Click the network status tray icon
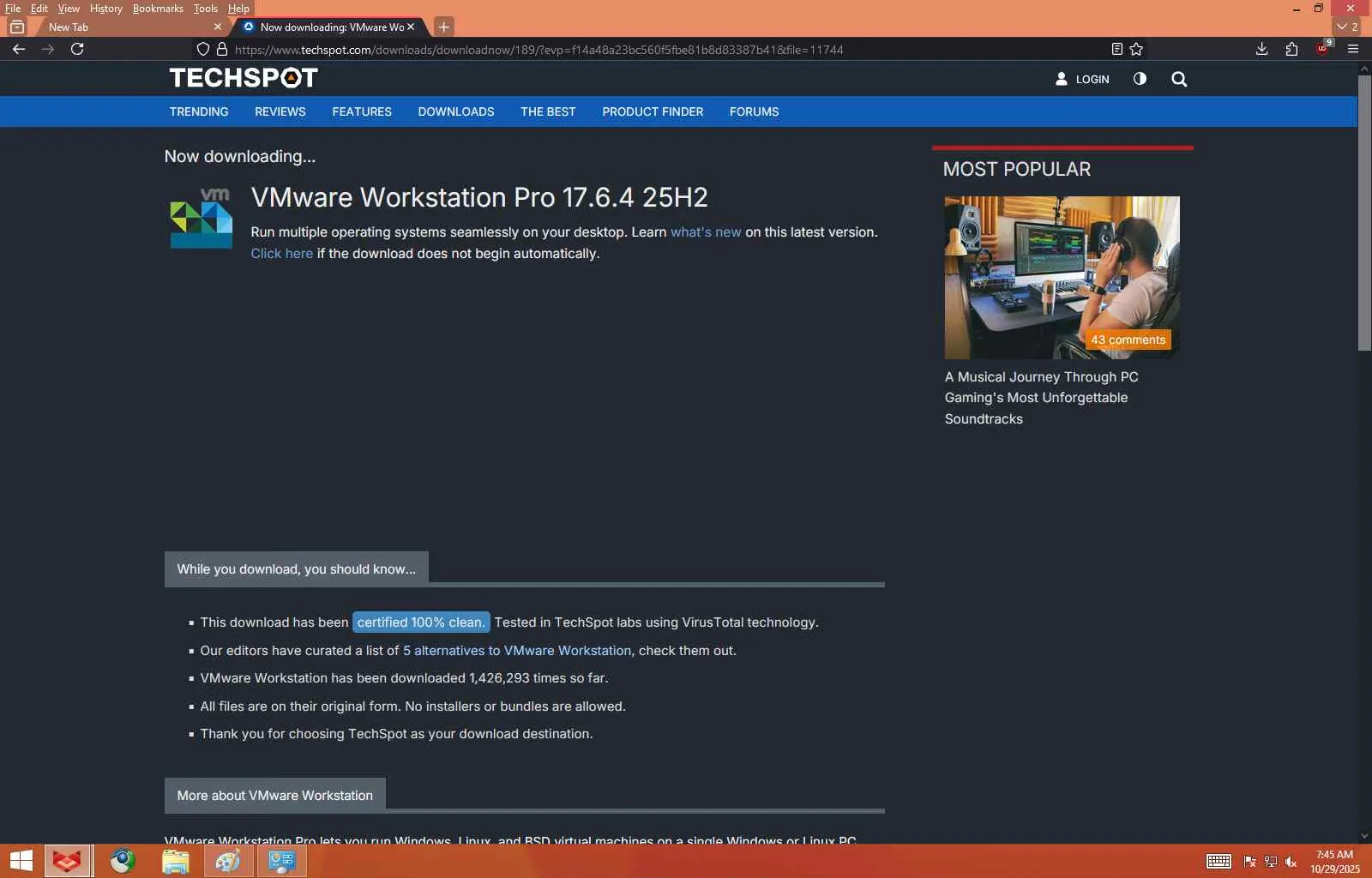 click(1271, 862)
